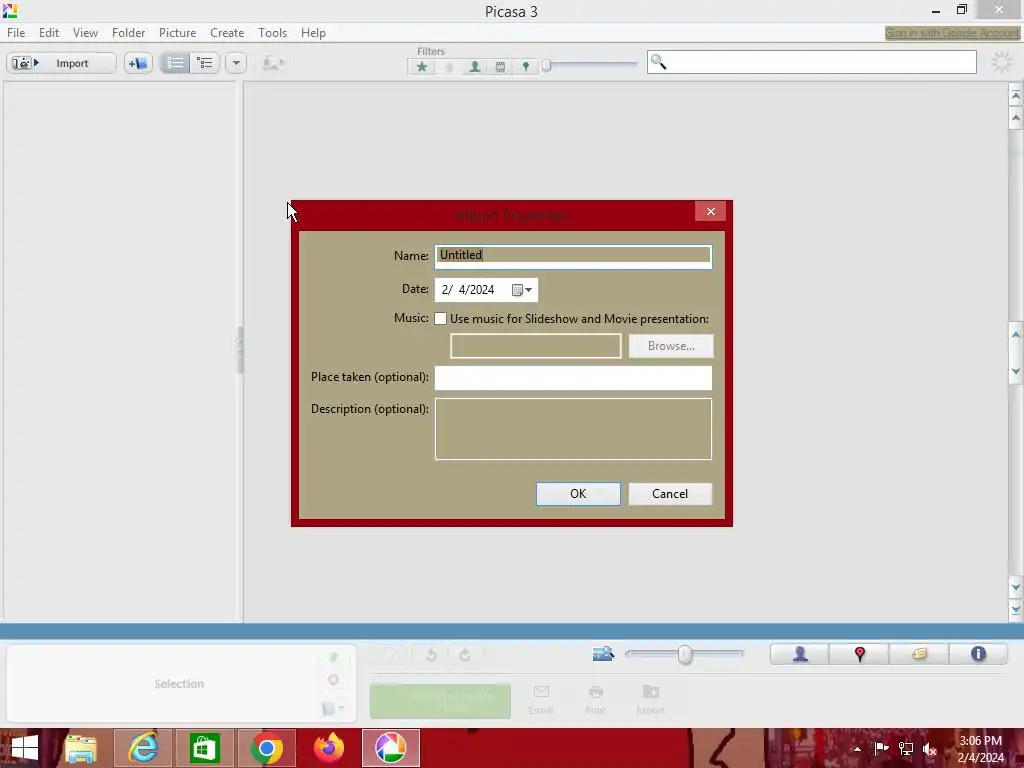The width and height of the screenshot is (1024, 768).
Task: Click Sign in with Google Account link
Action: (952, 33)
